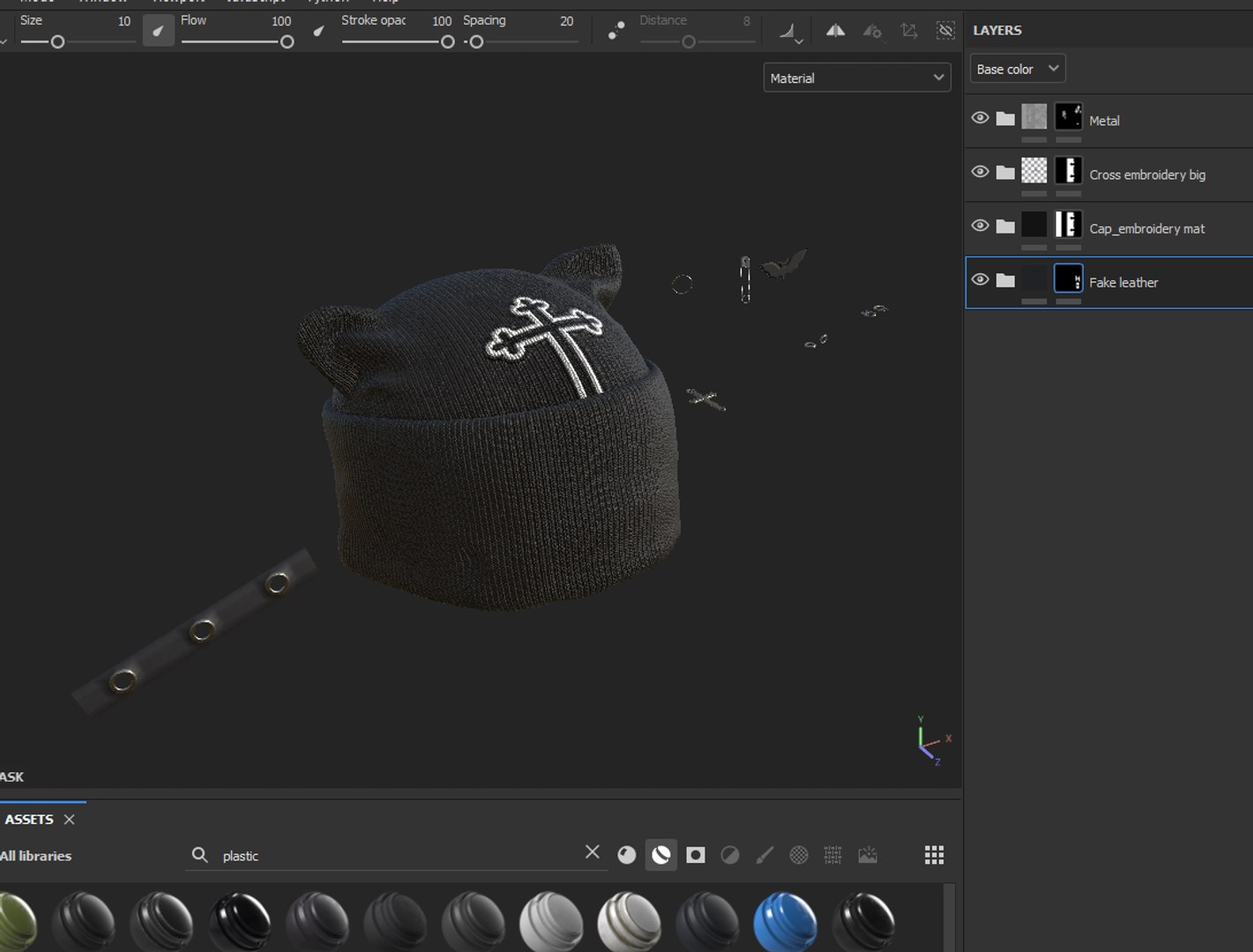The width and height of the screenshot is (1253, 952).
Task: Click the Stroke opacity value 100
Action: (442, 21)
